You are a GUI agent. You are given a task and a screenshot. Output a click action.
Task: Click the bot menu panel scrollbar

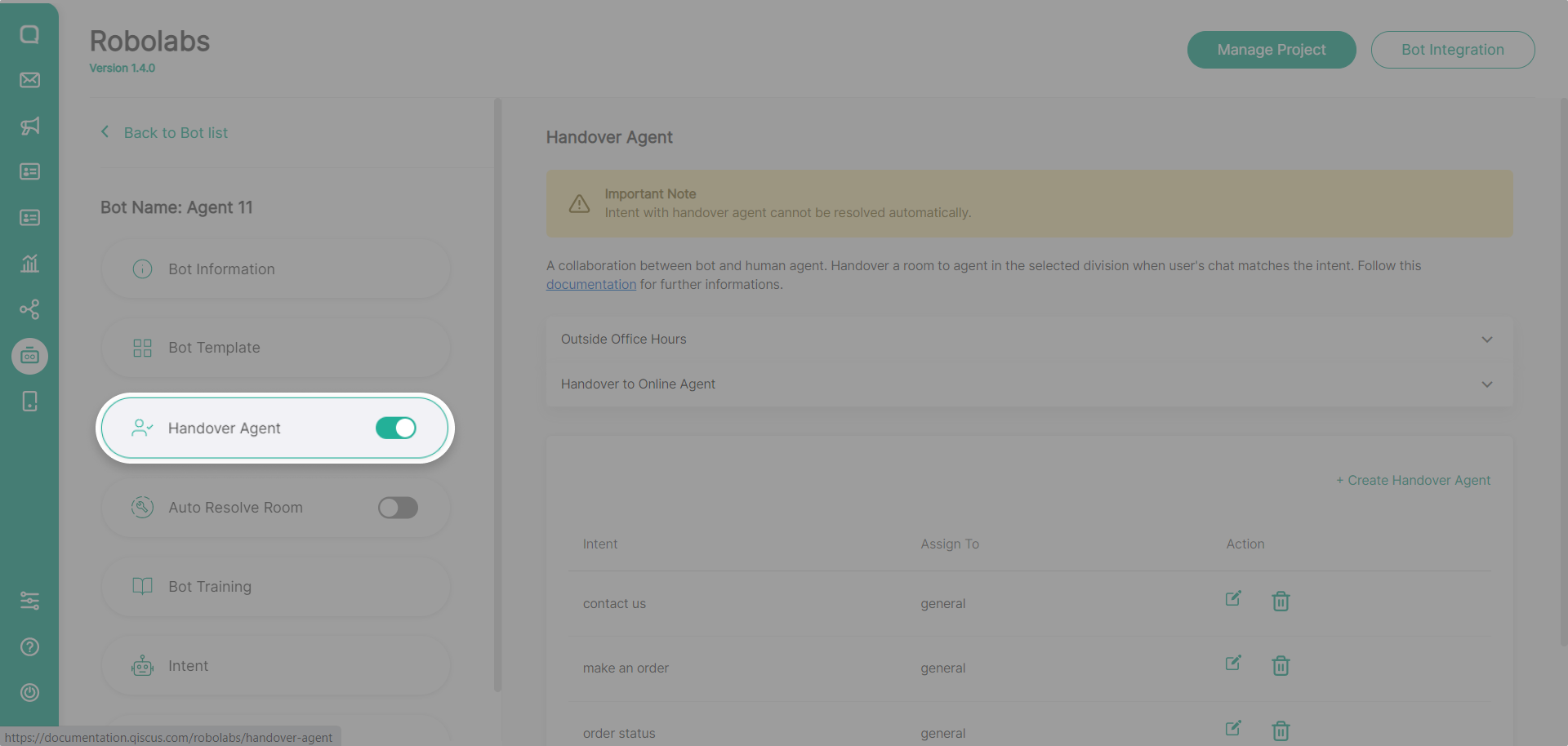[497, 392]
